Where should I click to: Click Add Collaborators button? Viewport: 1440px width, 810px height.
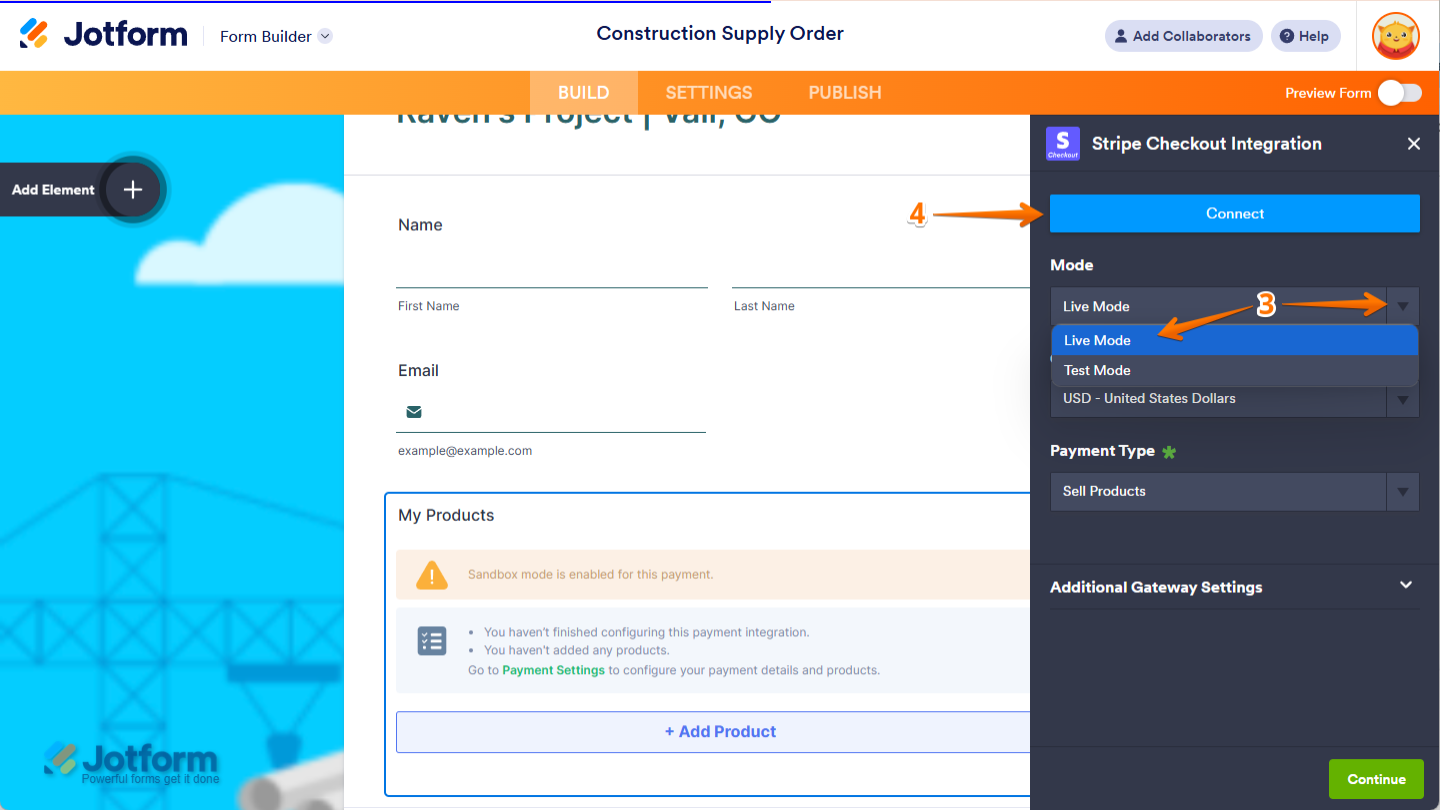tap(1184, 36)
